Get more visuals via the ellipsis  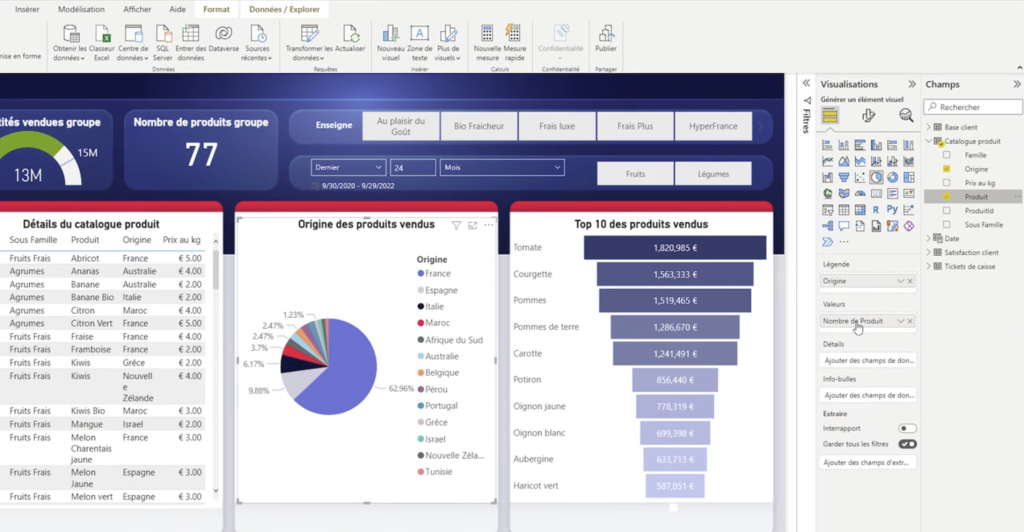click(844, 242)
